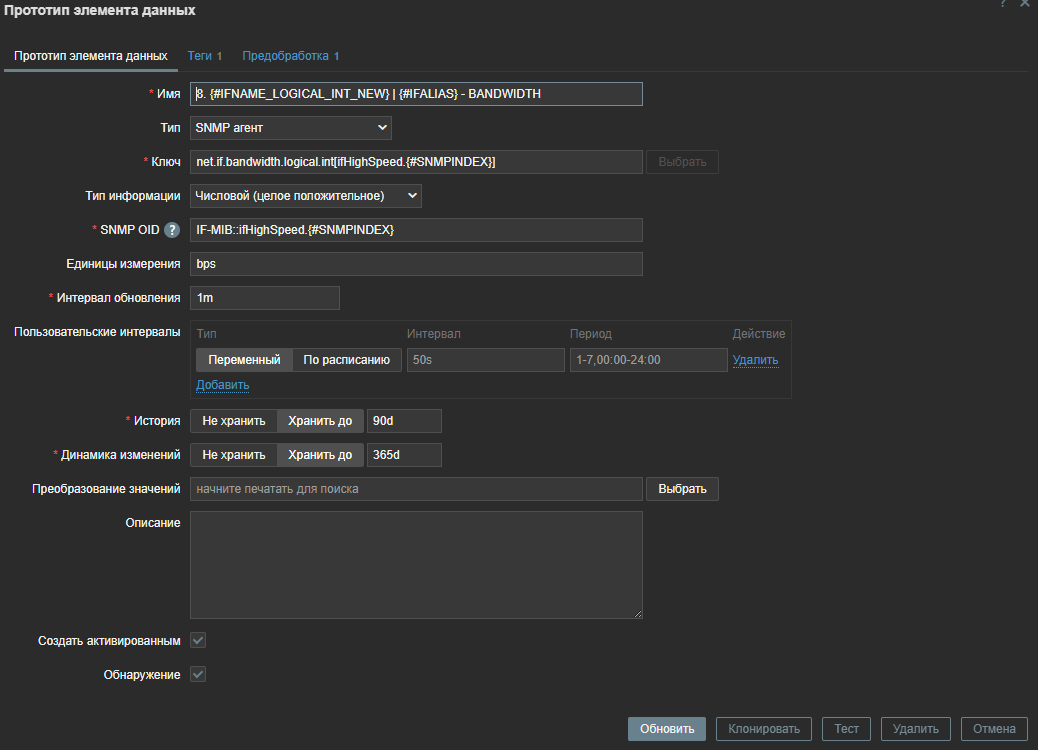Switch to the Теги tab
Viewport: 1038px width, 750px height.
pos(204,56)
